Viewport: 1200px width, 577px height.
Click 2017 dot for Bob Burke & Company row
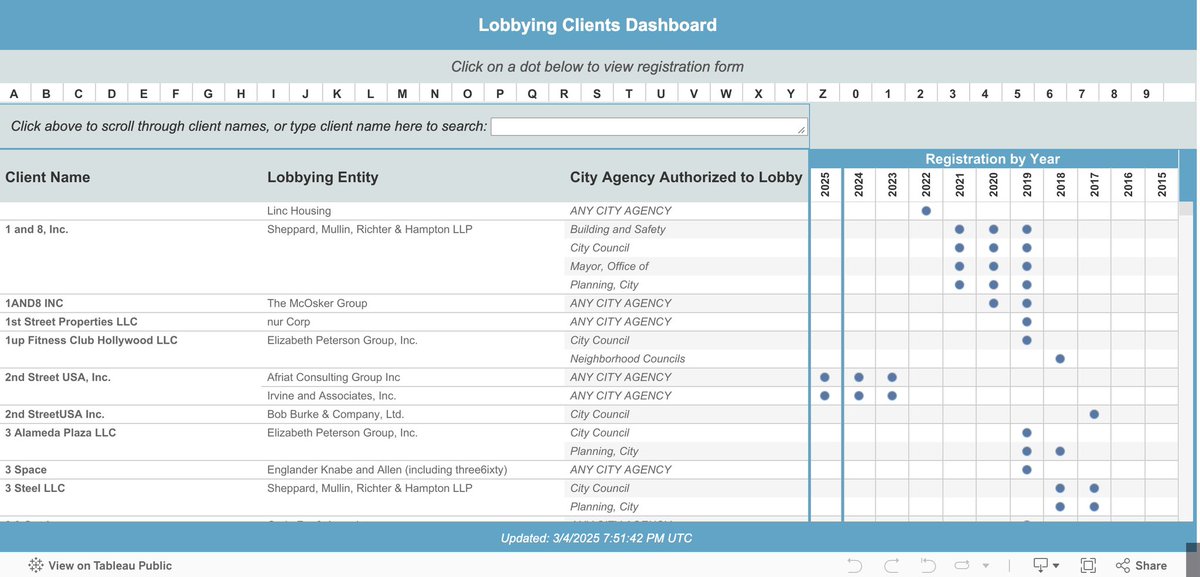pyautogui.click(x=1094, y=414)
